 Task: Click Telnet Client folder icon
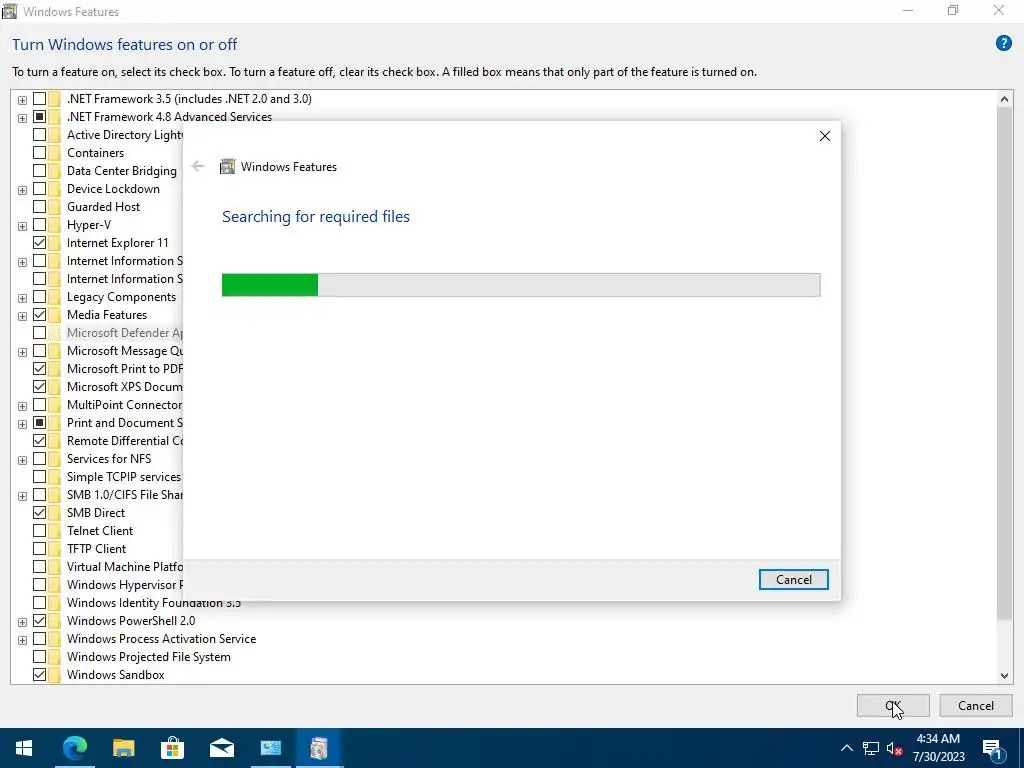(x=55, y=531)
